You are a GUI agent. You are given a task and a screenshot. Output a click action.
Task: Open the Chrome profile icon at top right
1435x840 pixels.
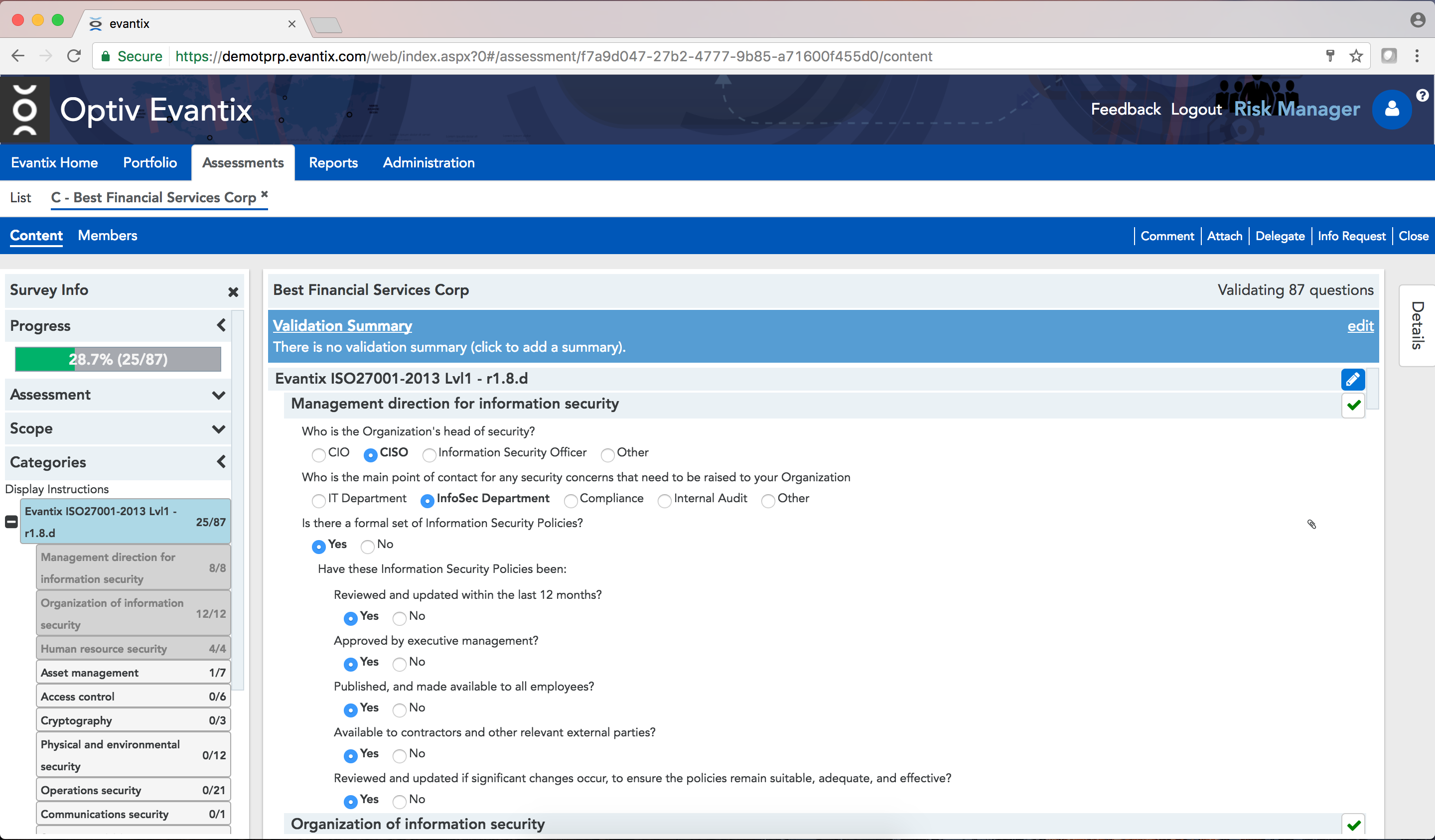1418,20
